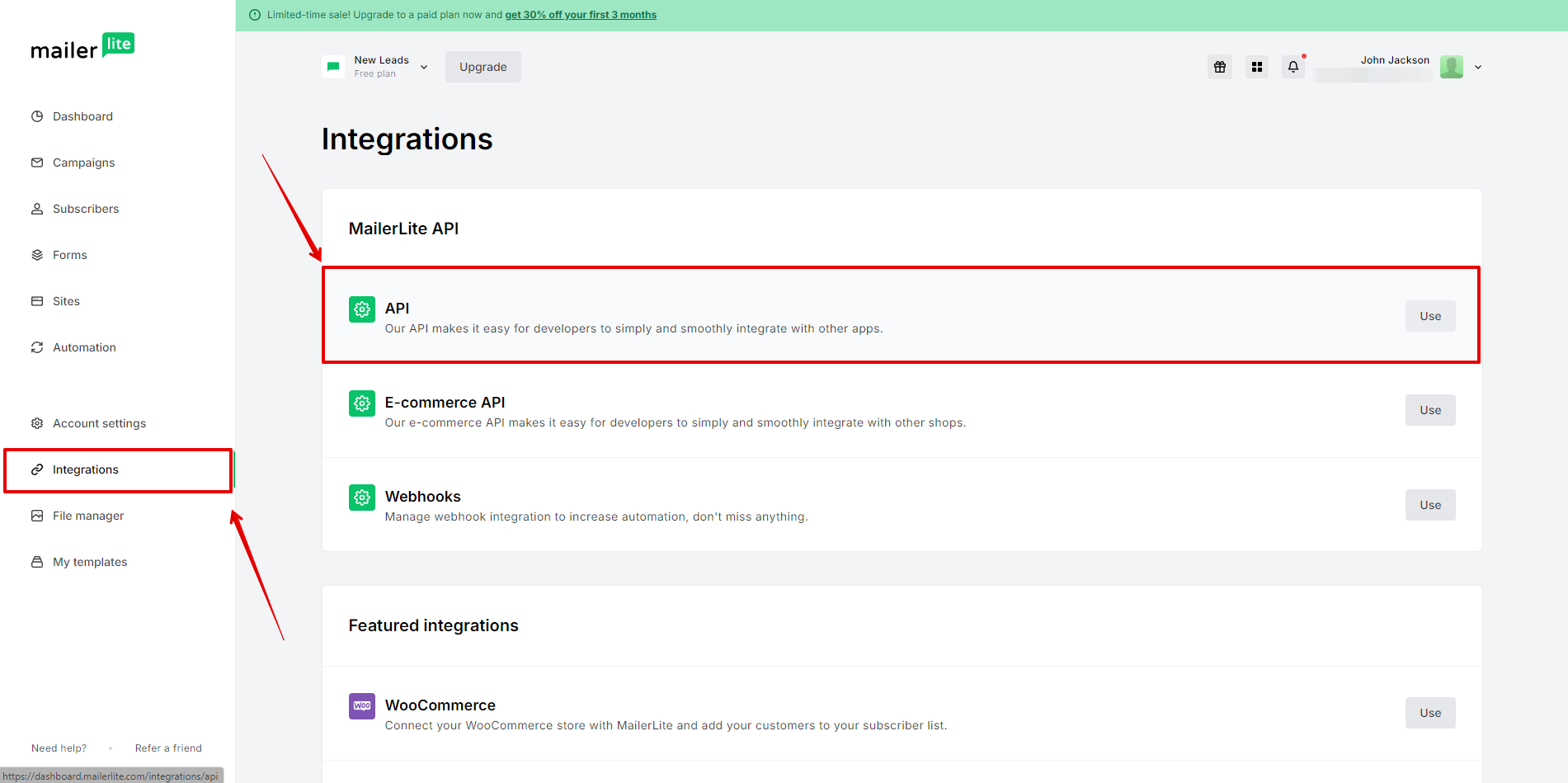Click the API title text

(x=397, y=309)
